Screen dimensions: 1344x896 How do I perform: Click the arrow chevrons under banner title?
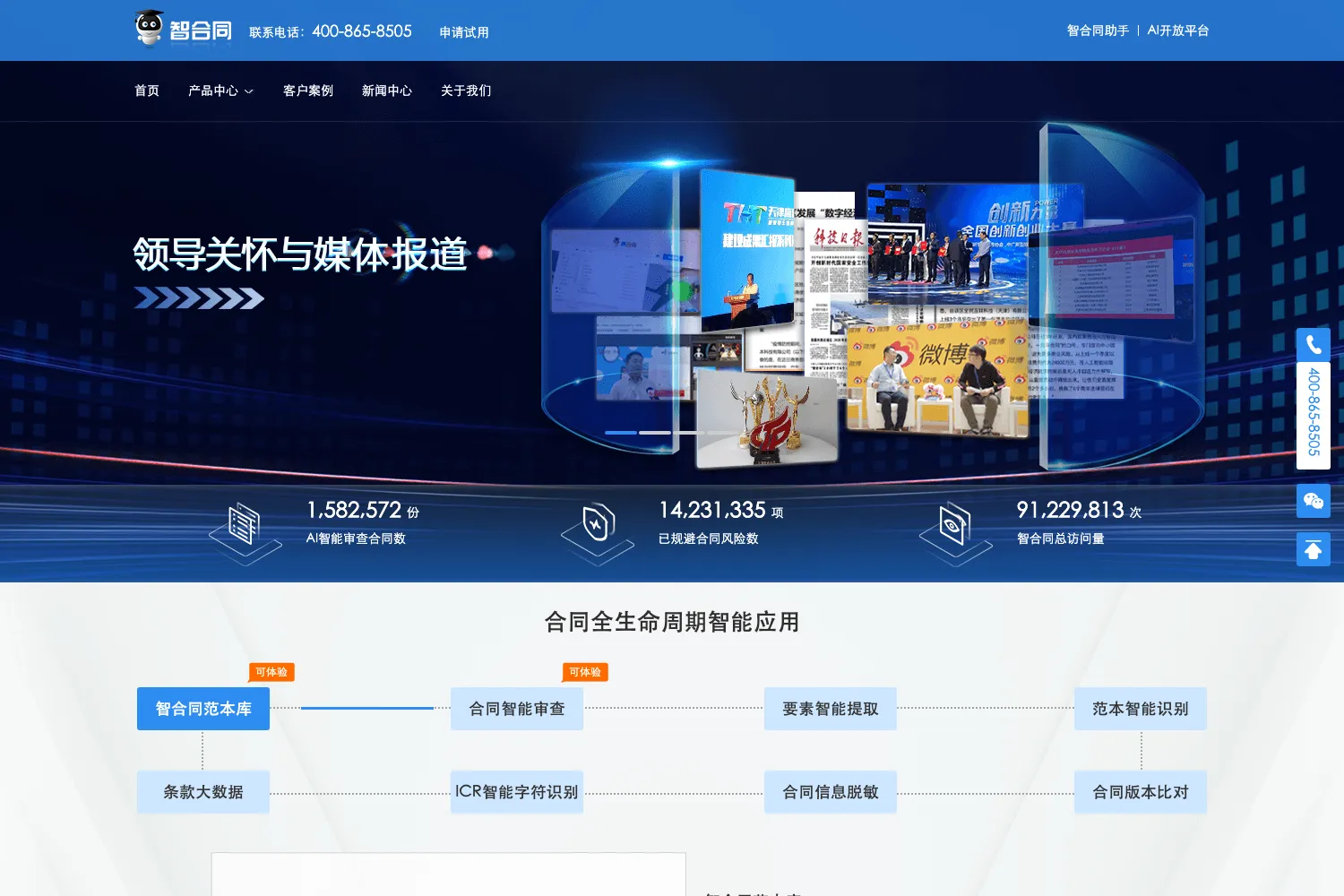199,297
